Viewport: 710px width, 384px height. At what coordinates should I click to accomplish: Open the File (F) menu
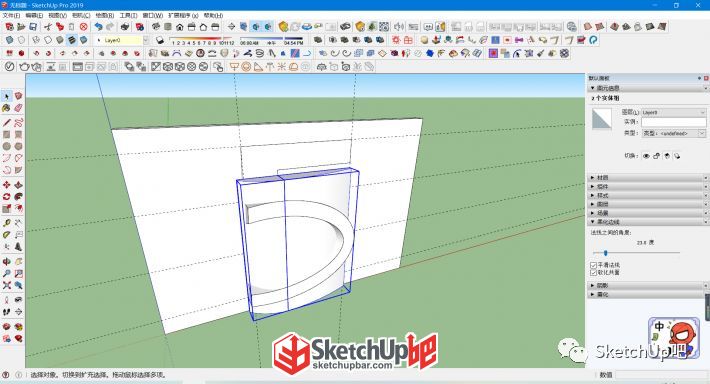[11, 15]
